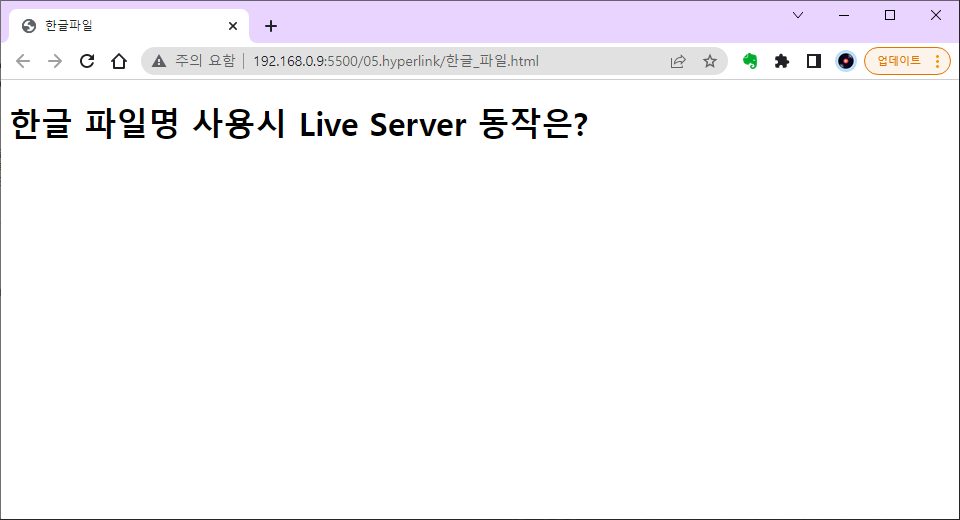Minimize the browser window

tap(844, 15)
